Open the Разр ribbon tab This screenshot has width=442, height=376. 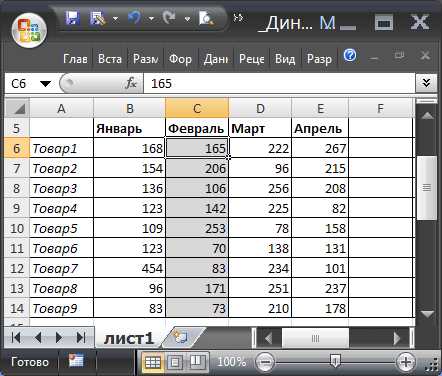tap(319, 59)
